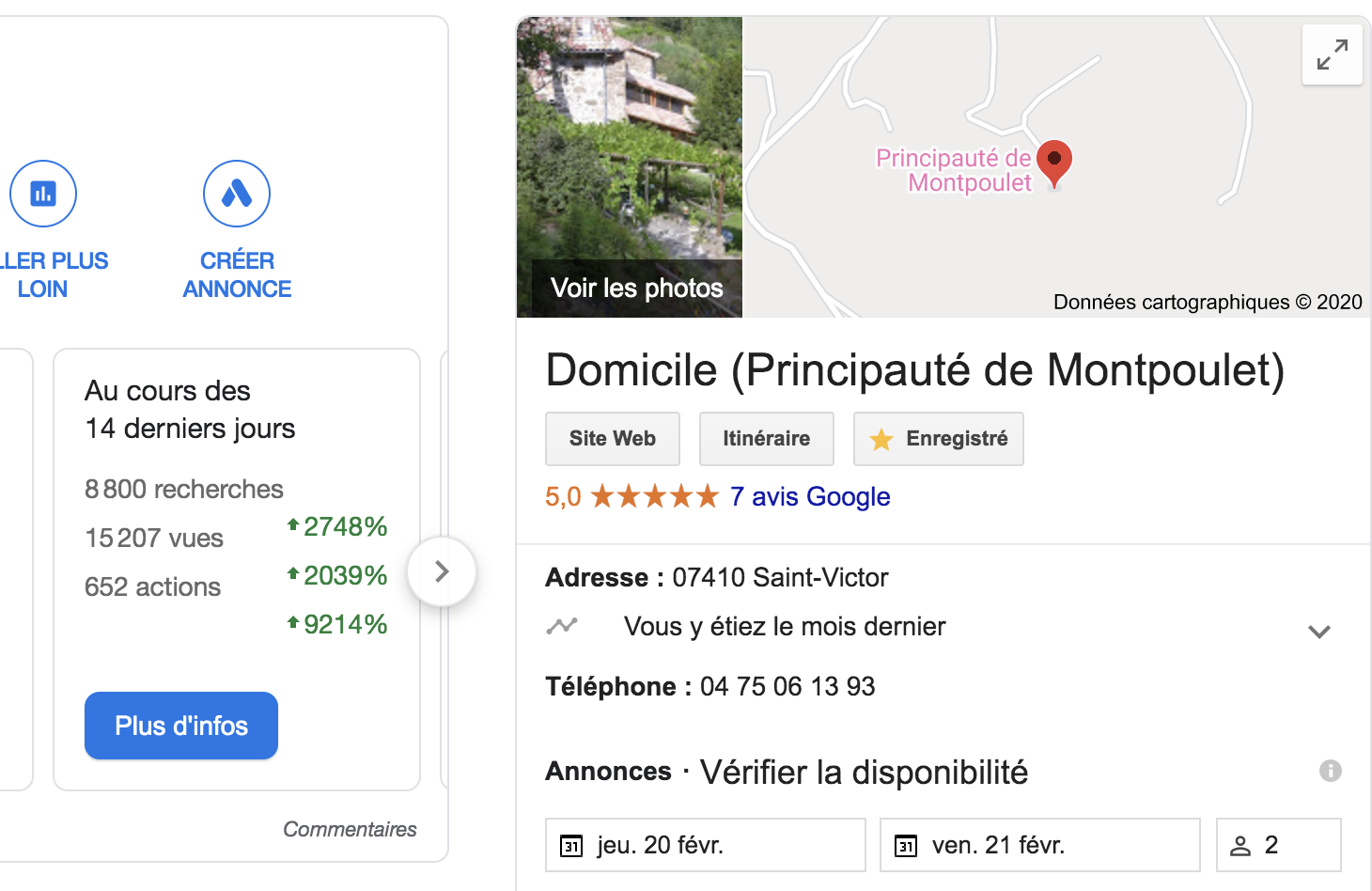Click the guests person icon
Viewport: 1372px width, 891px height.
1240,846
